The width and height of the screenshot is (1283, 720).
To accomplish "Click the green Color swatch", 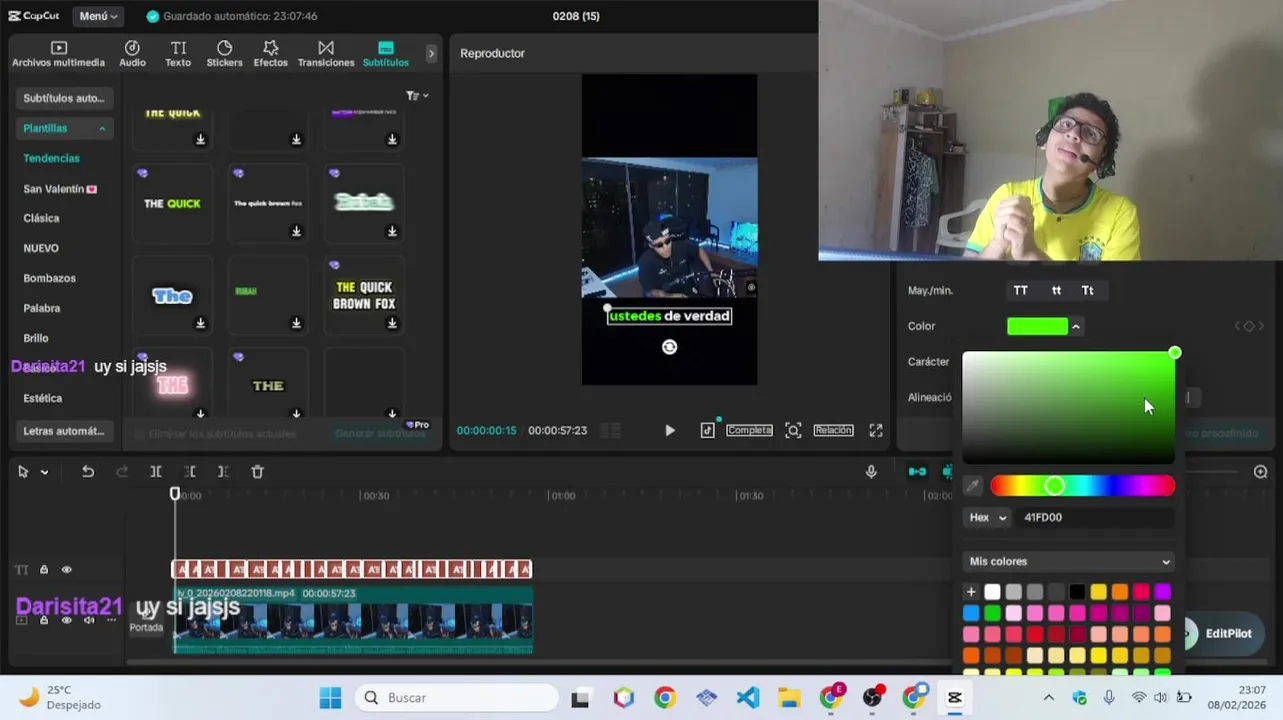I will 1037,326.
